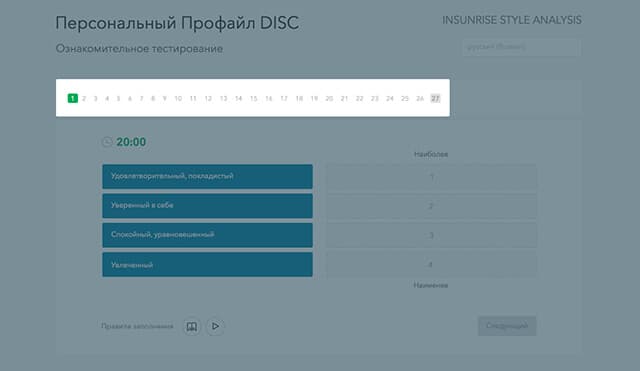Jump to question 18 in navigator
This screenshot has width=640, height=371.
pos(299,98)
